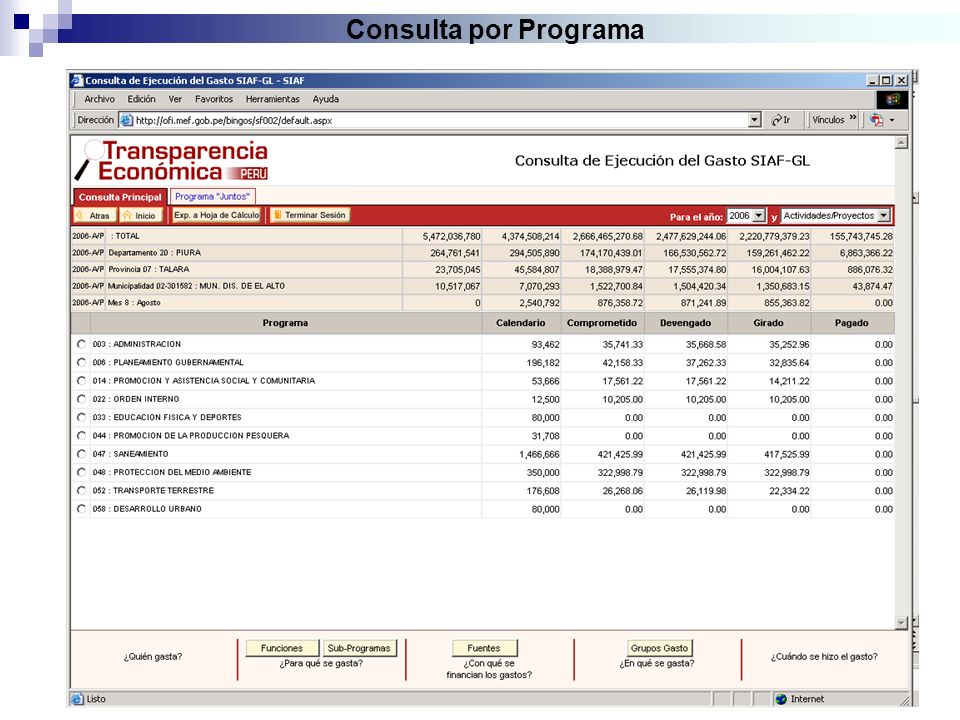
Task: Click the Windows flag throbber icon
Action: [x=892, y=99]
